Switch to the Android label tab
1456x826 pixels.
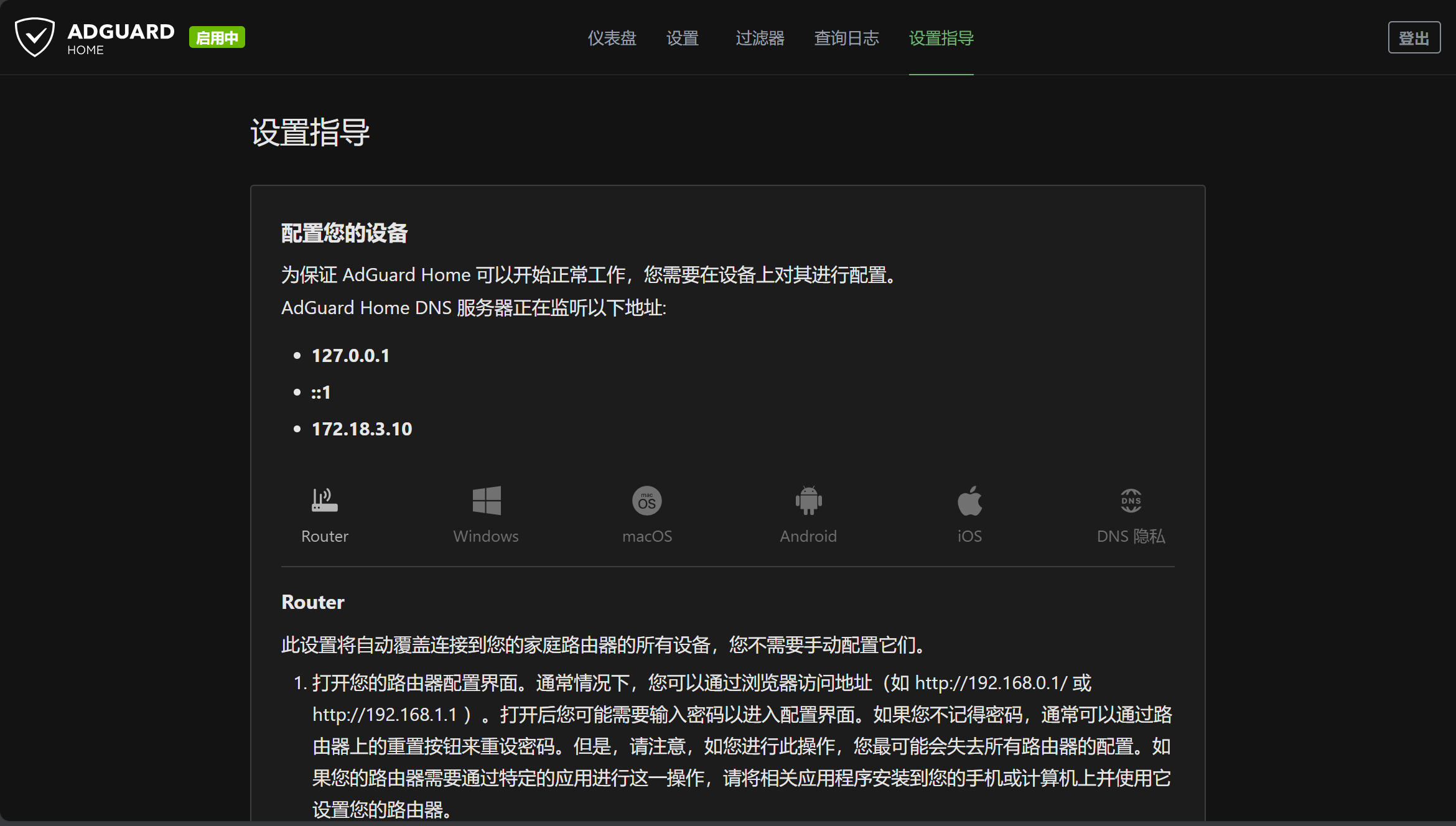pyautogui.click(x=808, y=536)
